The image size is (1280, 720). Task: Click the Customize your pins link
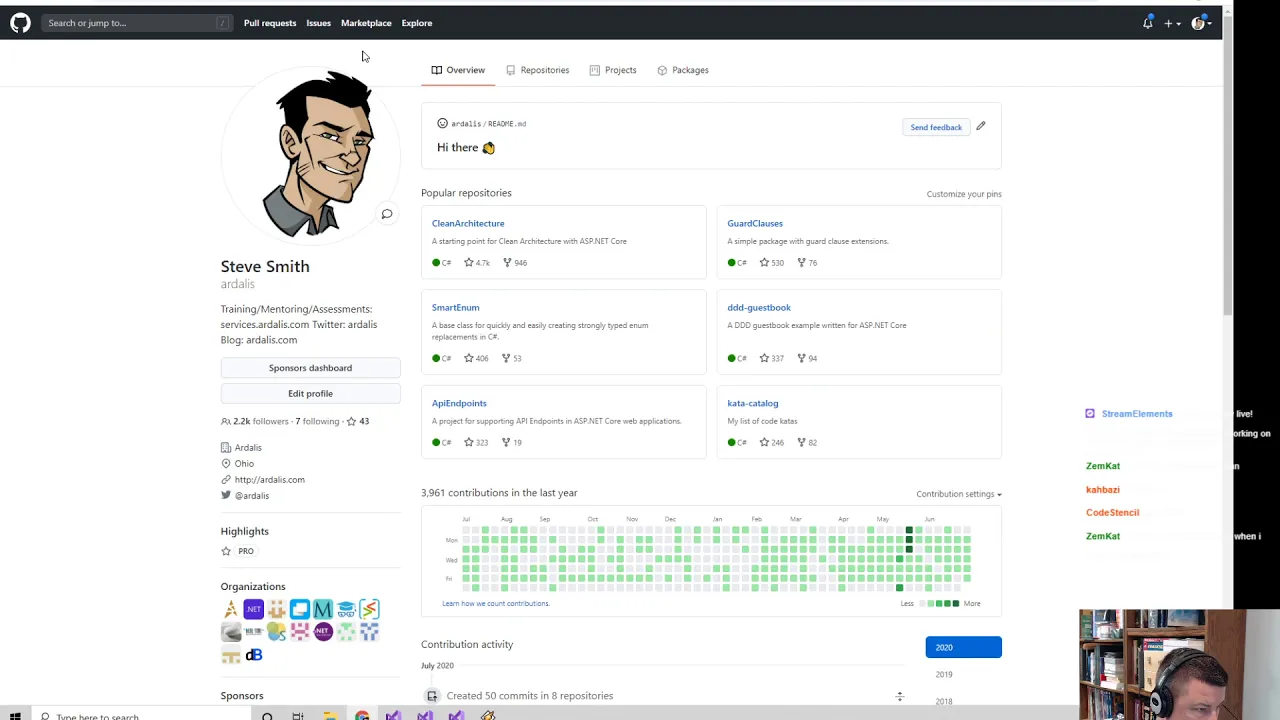964,194
